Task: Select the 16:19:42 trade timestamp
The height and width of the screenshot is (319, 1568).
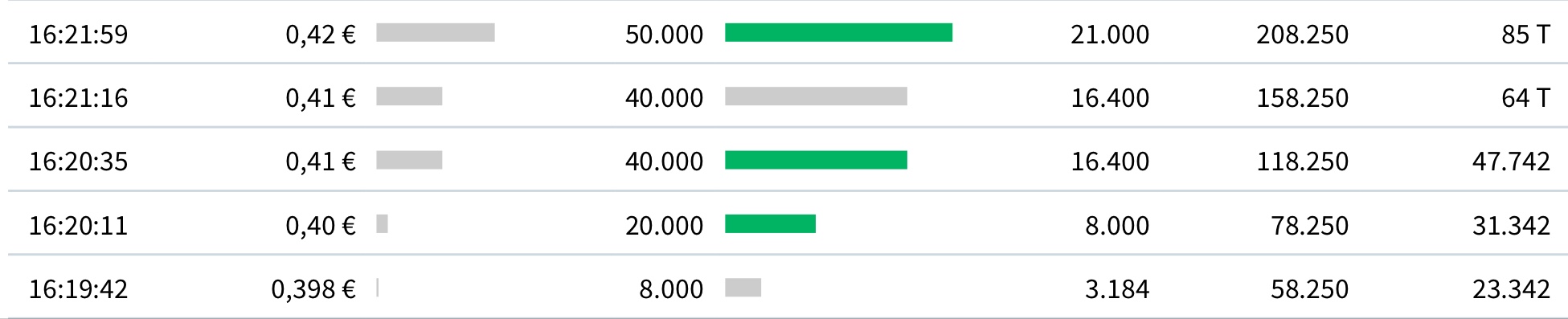Action: click(78, 288)
